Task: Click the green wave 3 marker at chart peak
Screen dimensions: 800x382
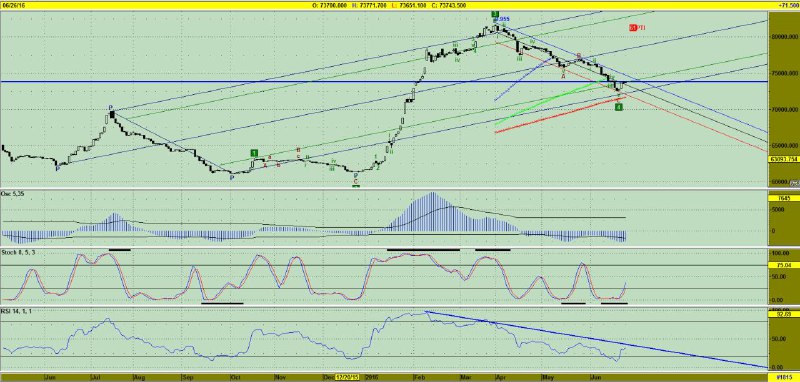Action: coord(494,14)
